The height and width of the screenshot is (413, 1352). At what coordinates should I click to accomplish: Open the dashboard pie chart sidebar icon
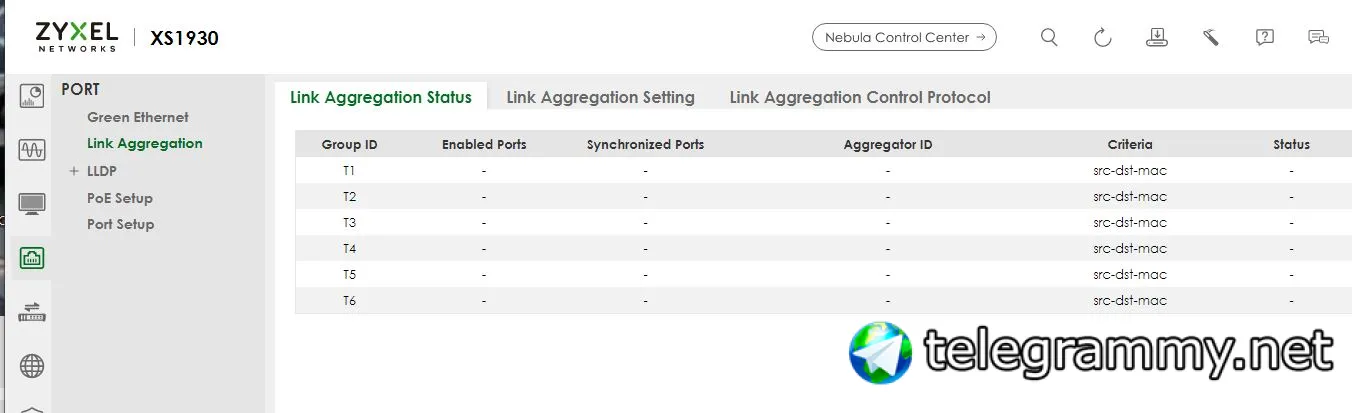[32, 96]
